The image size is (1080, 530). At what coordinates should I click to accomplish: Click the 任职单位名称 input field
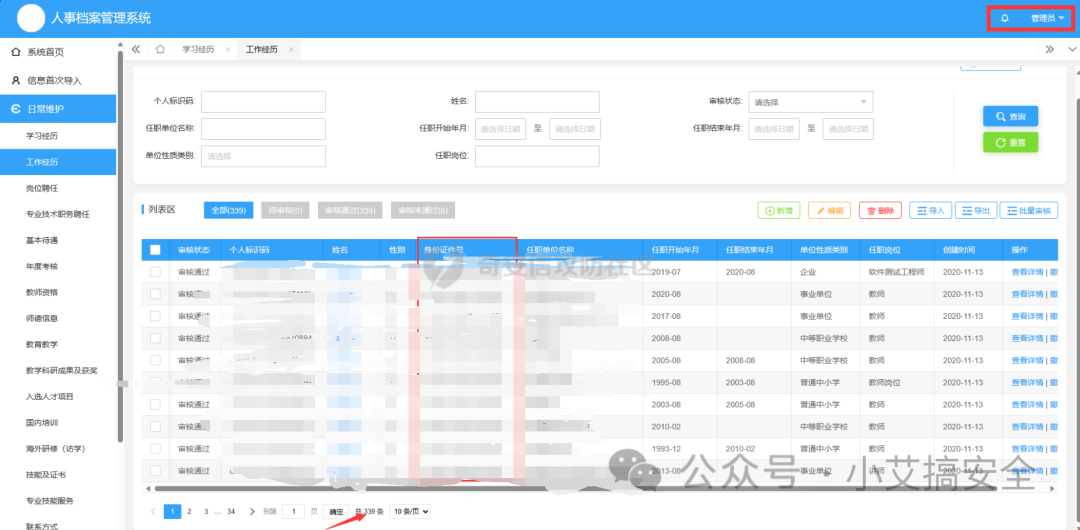tap(263, 129)
